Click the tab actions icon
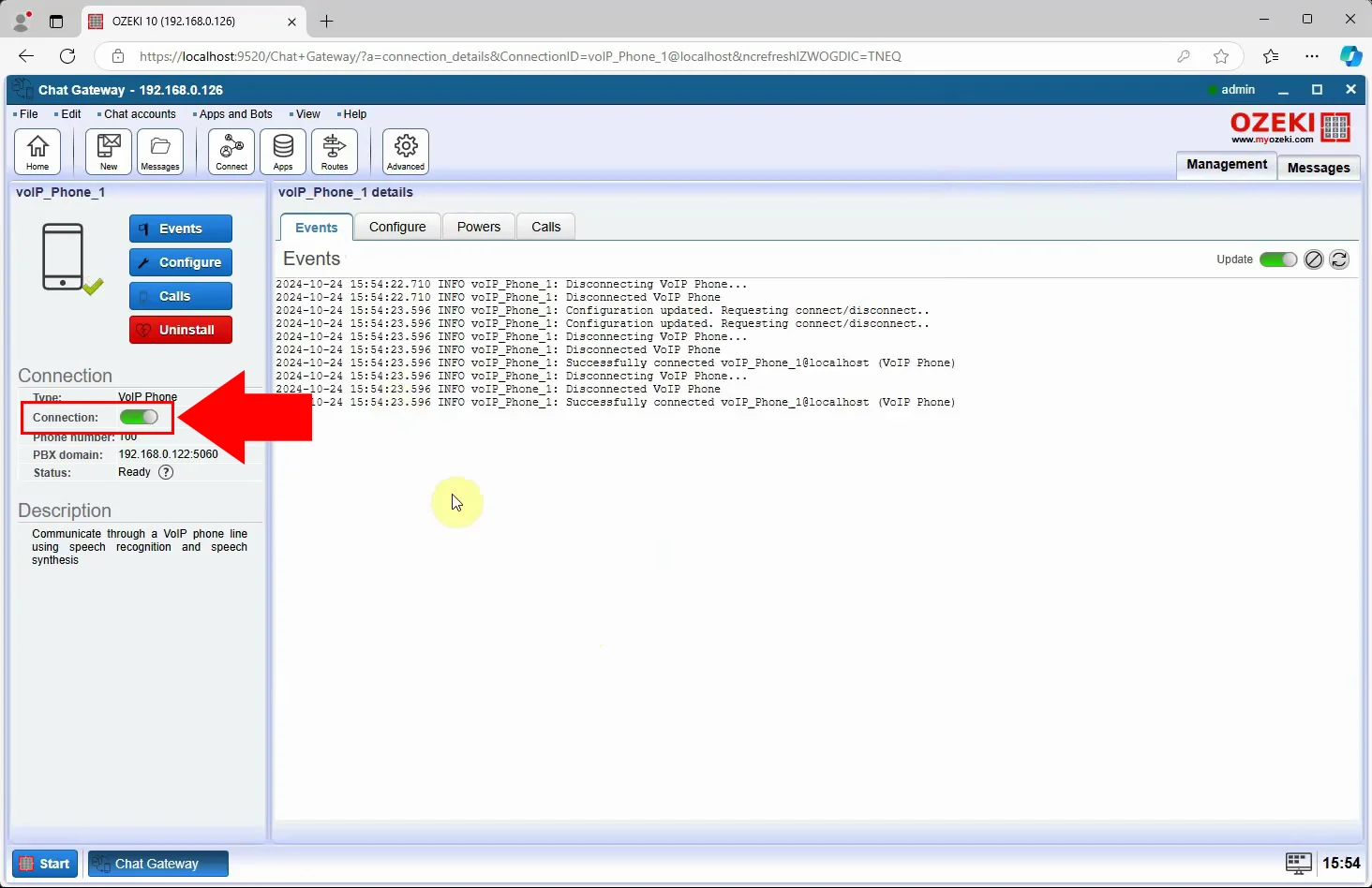The image size is (1372, 888). point(56,21)
